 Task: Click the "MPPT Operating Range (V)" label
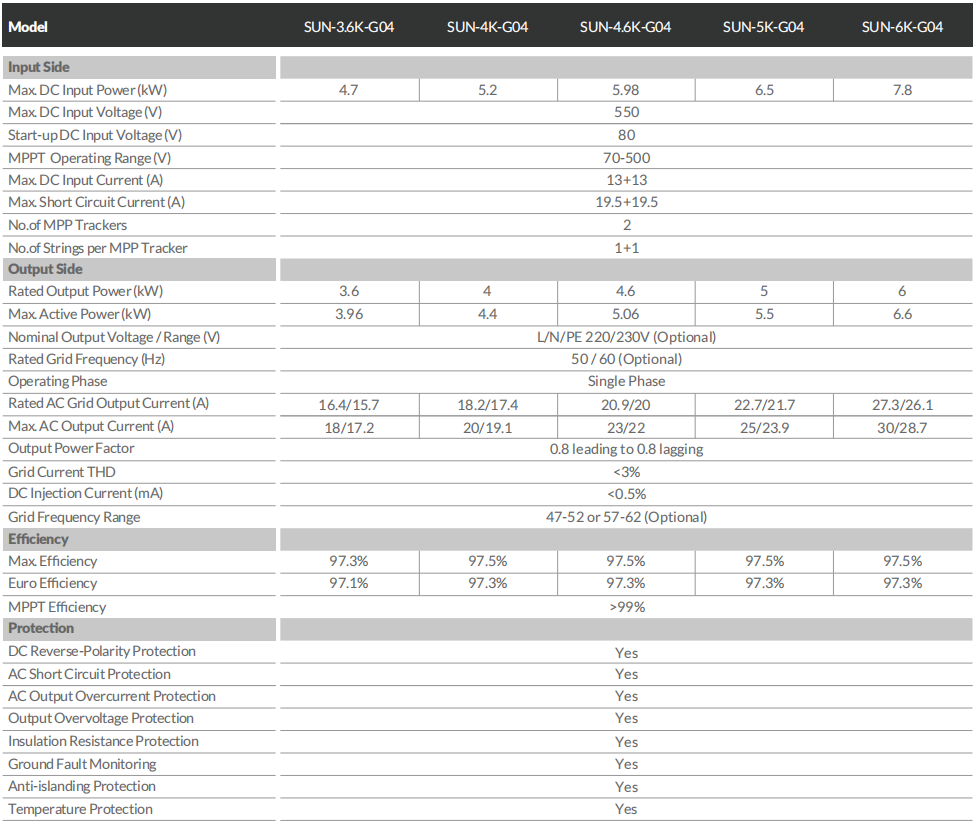click(x=90, y=158)
